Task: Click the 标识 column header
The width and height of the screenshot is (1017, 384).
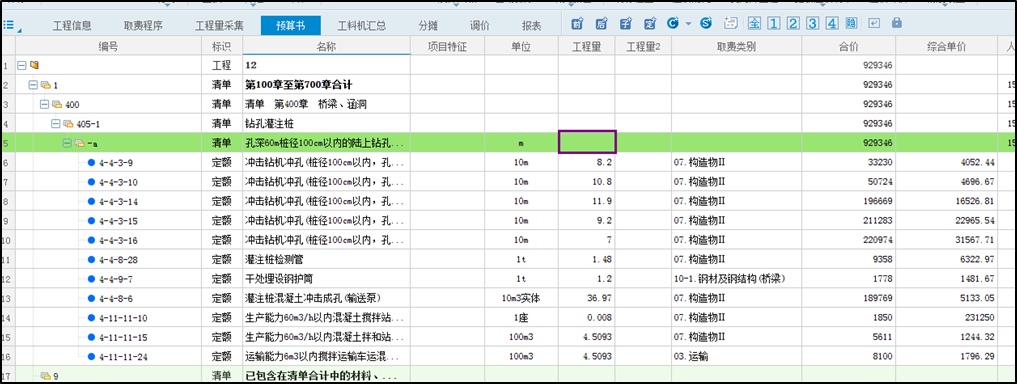Action: click(x=222, y=47)
